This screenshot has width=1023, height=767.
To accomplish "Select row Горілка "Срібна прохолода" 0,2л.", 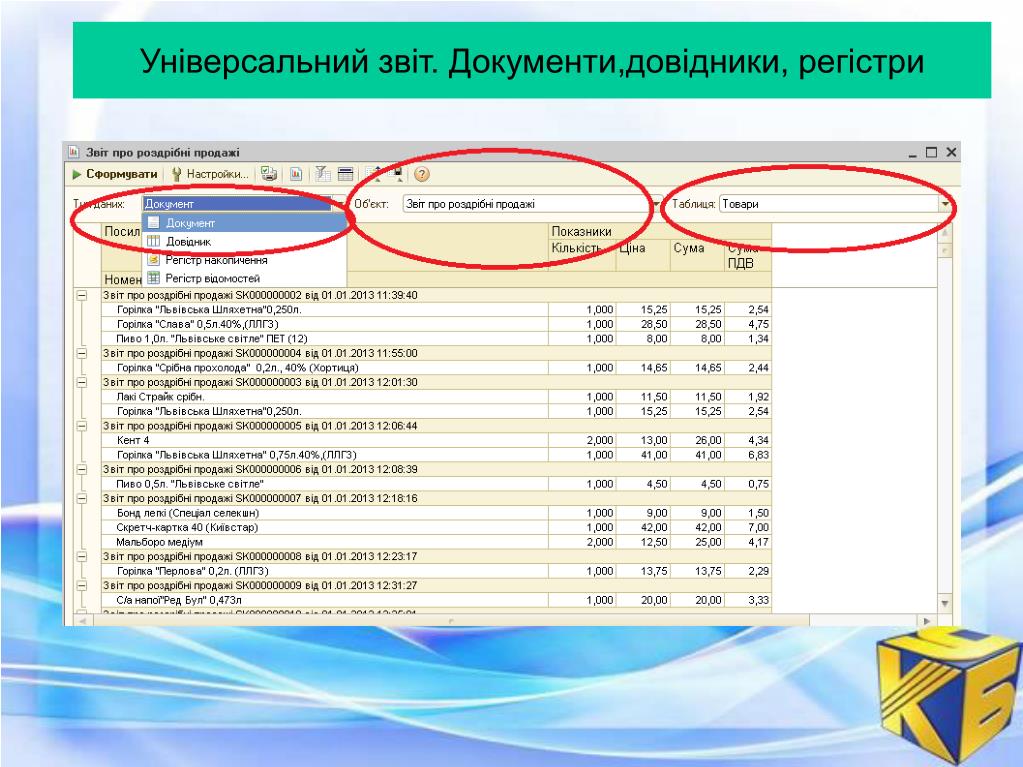I will pos(436,368).
